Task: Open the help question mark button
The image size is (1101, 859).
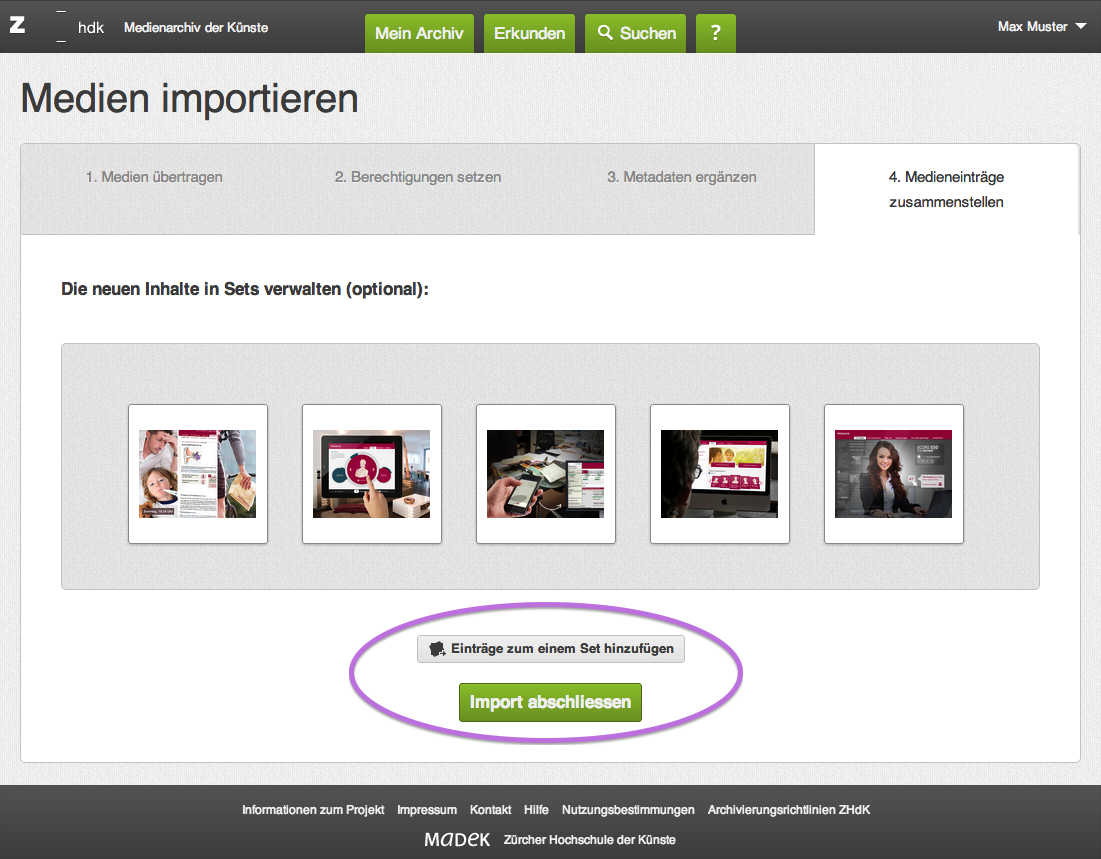Action: 715,33
